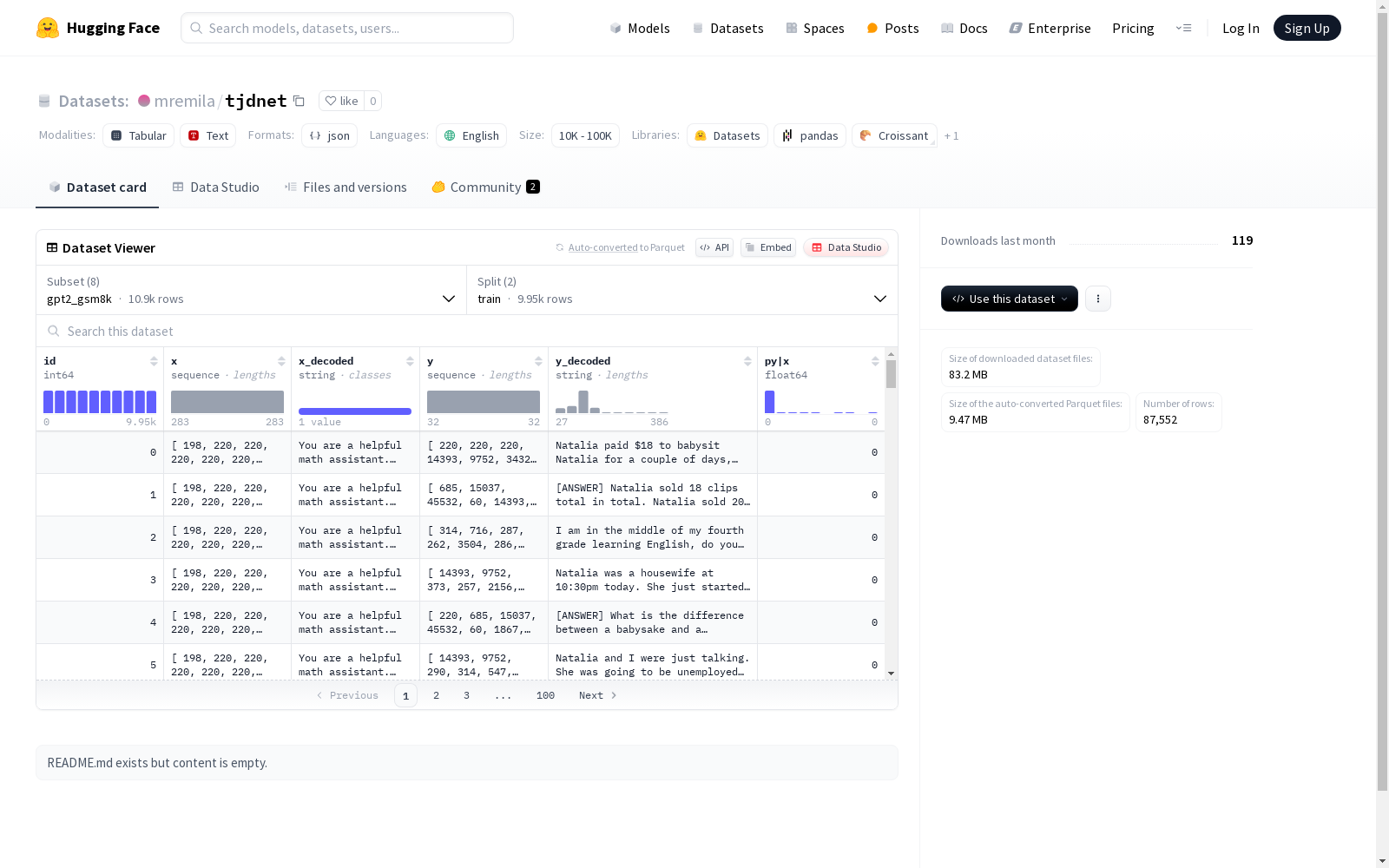Go to Posts in top navigation

(x=892, y=28)
